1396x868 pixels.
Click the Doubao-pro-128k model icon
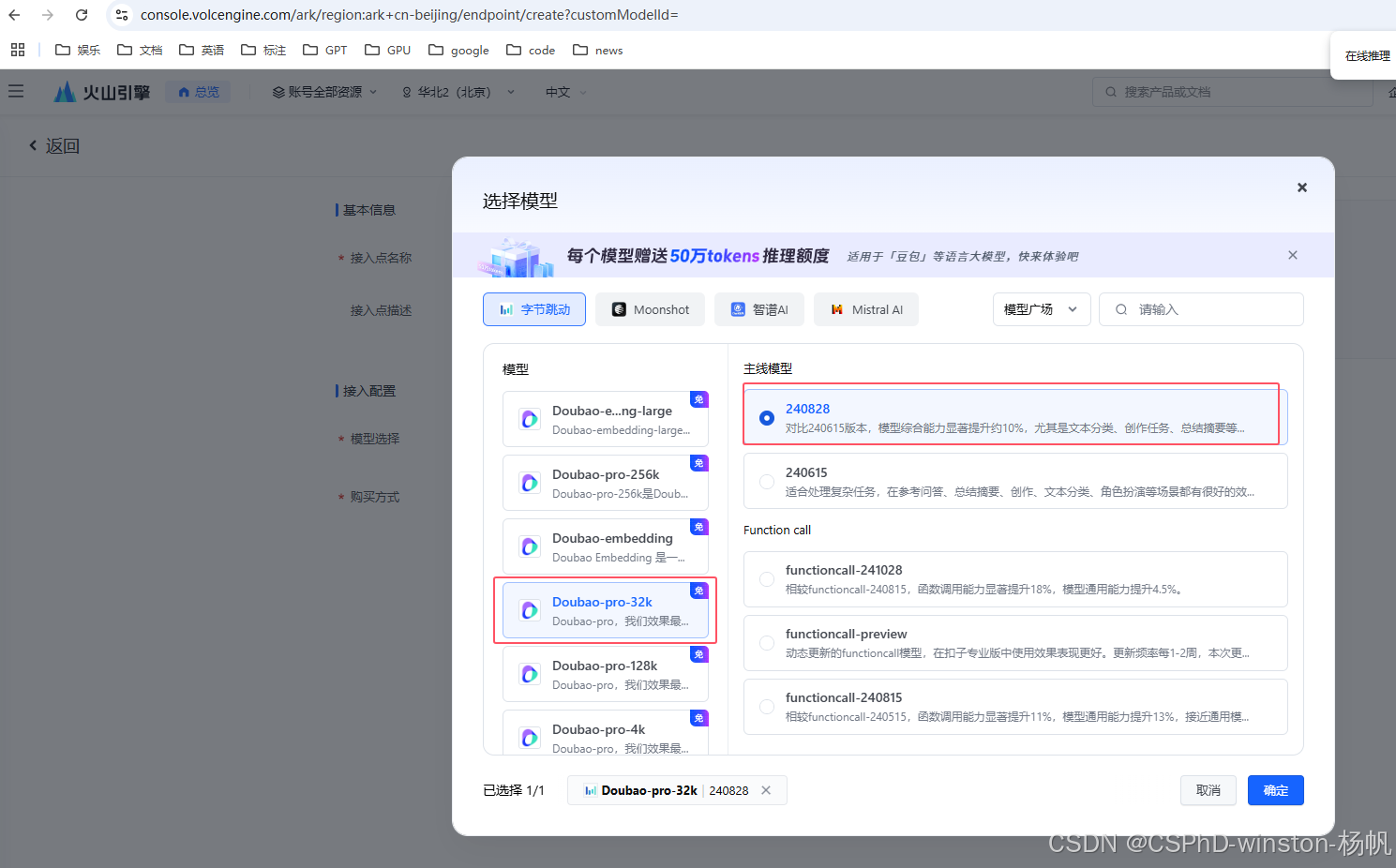(x=530, y=674)
